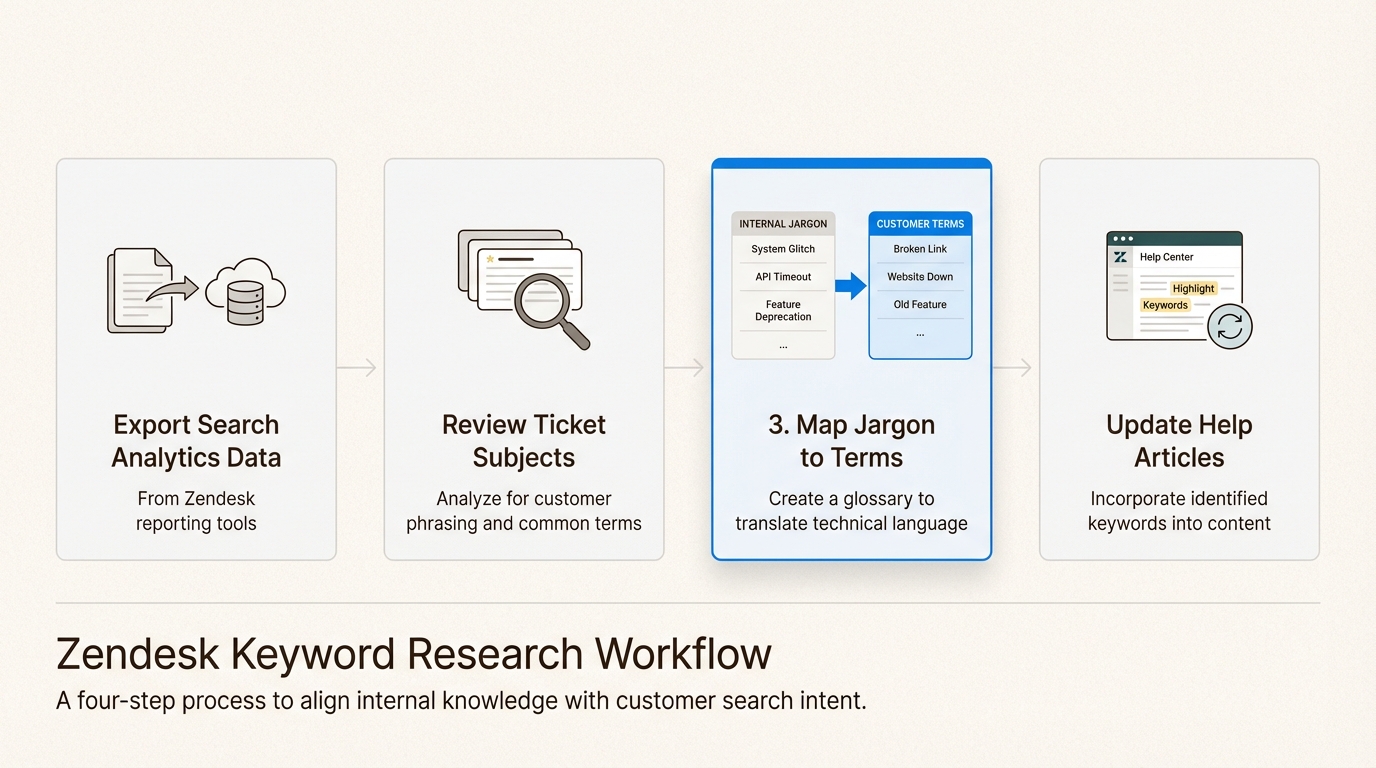1376x768 pixels.
Task: Click the highlighted Keywords text
Action: tap(1166, 305)
